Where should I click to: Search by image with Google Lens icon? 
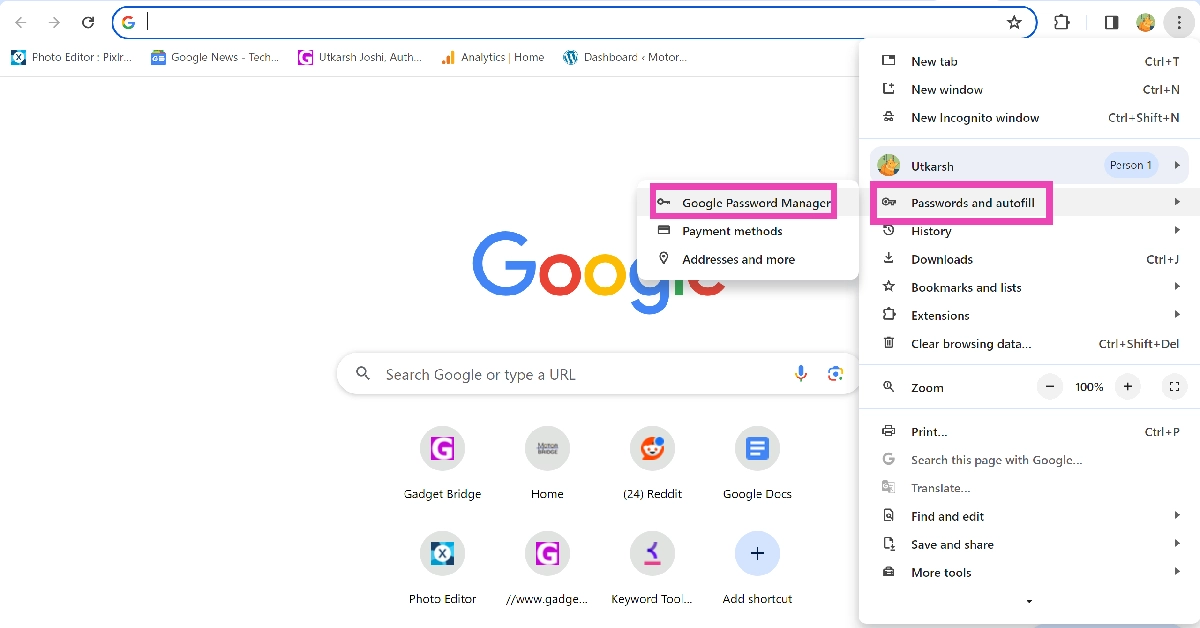click(835, 374)
